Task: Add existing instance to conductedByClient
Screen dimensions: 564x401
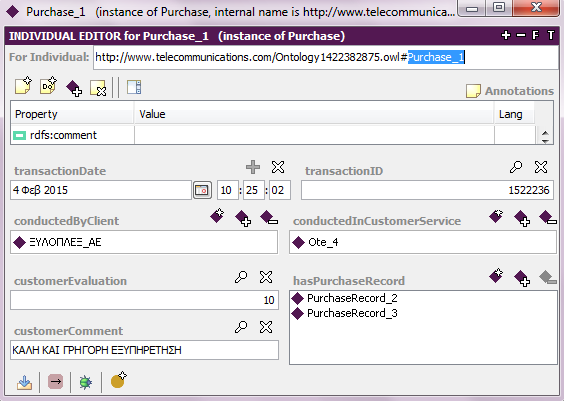Action: [x=243, y=218]
